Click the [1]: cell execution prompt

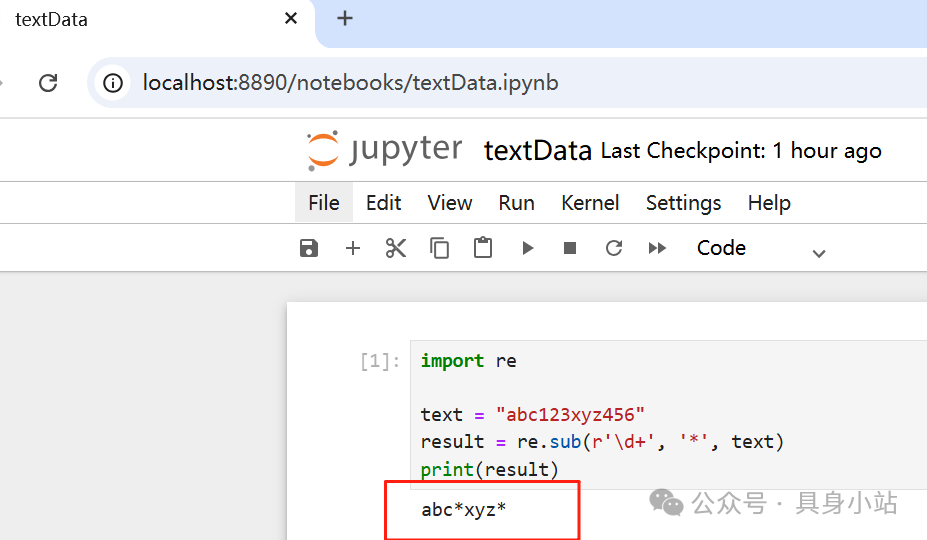[x=380, y=361]
